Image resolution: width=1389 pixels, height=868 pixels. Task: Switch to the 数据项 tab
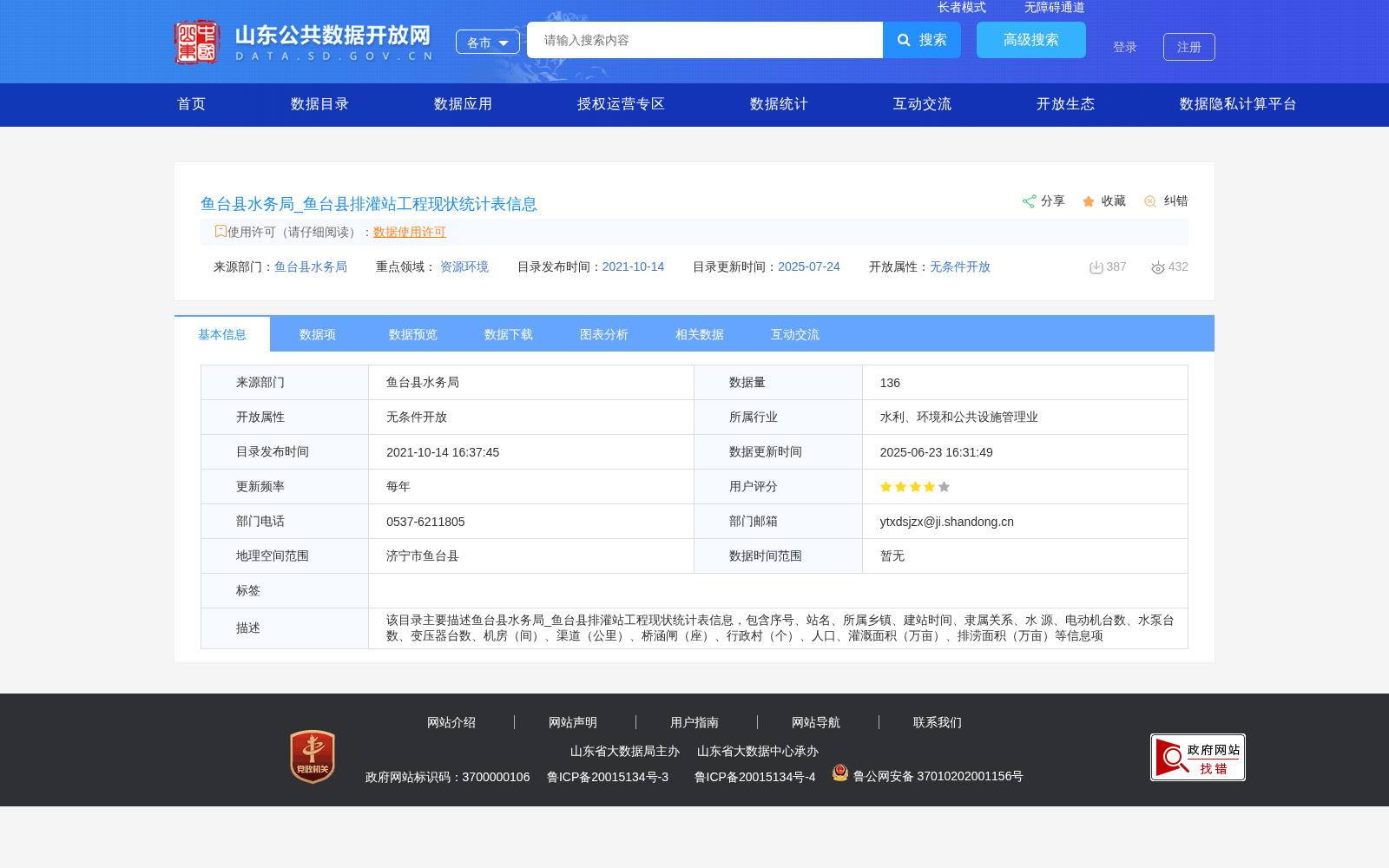318,334
